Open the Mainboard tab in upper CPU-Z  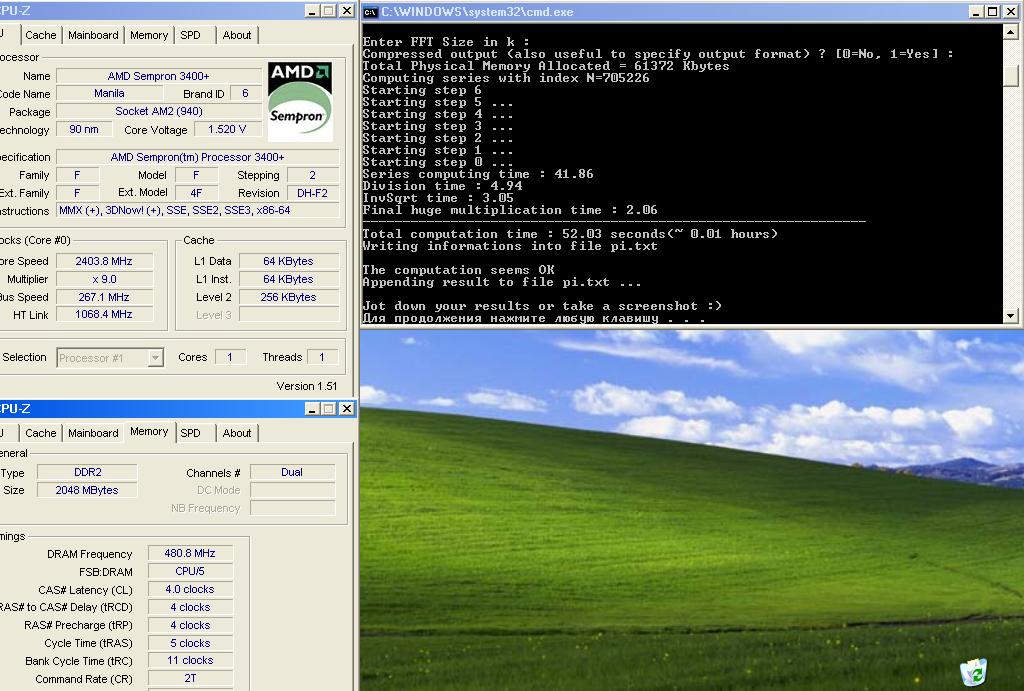93,35
